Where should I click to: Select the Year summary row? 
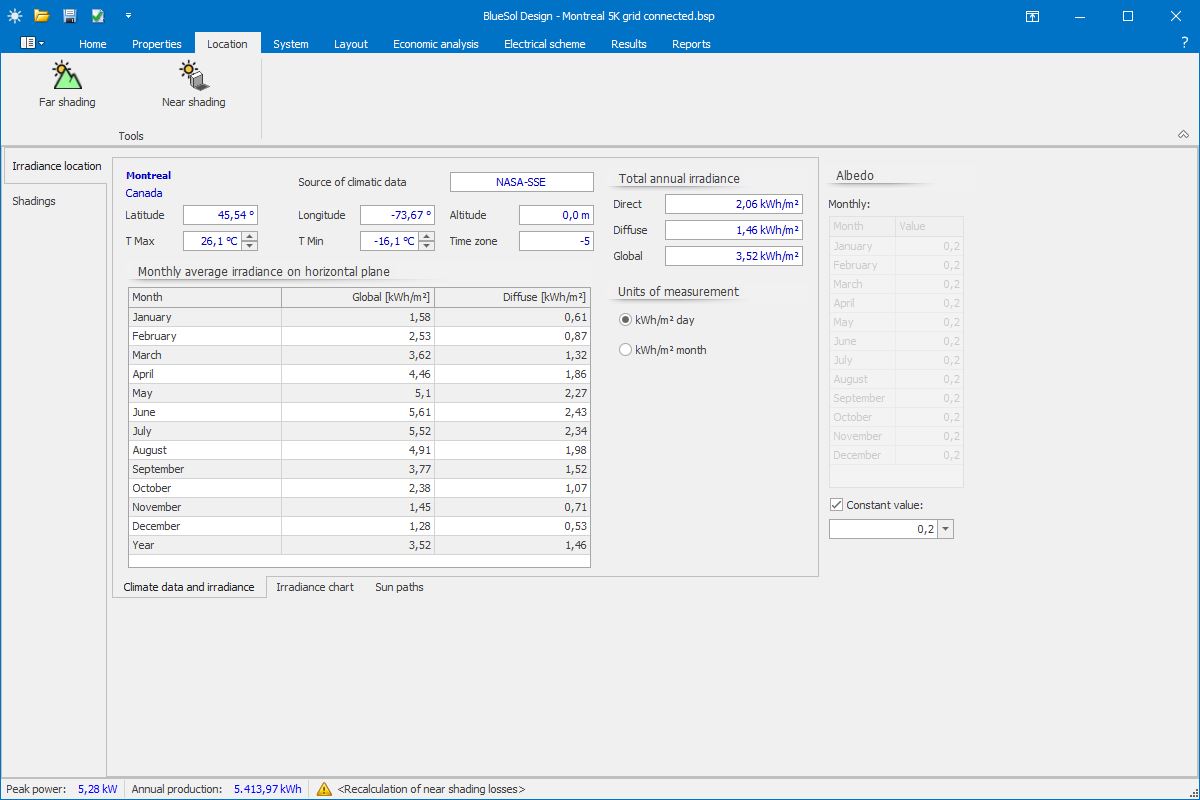[x=359, y=545]
